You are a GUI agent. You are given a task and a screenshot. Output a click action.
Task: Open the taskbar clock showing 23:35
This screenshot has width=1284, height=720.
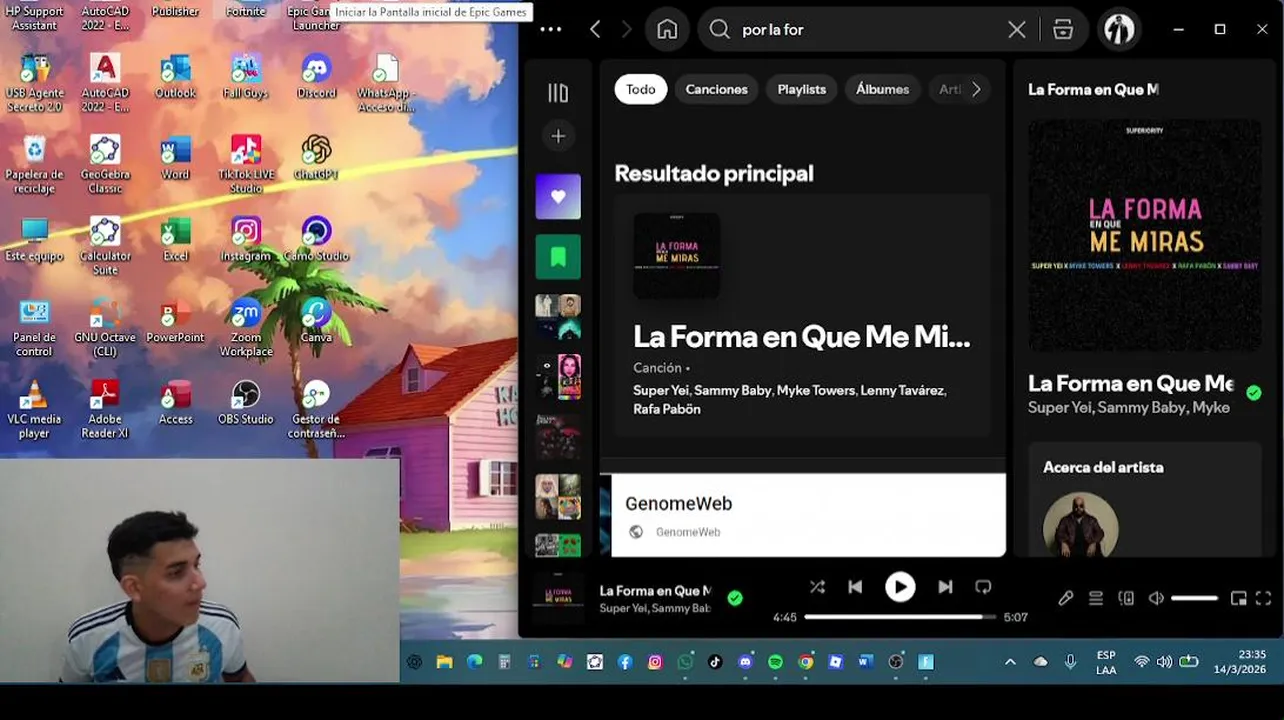coord(1239,662)
